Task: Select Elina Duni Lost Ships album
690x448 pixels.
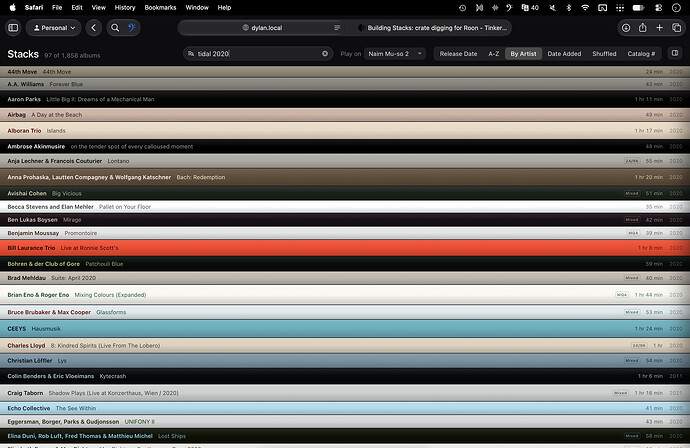Action: (x=345, y=436)
